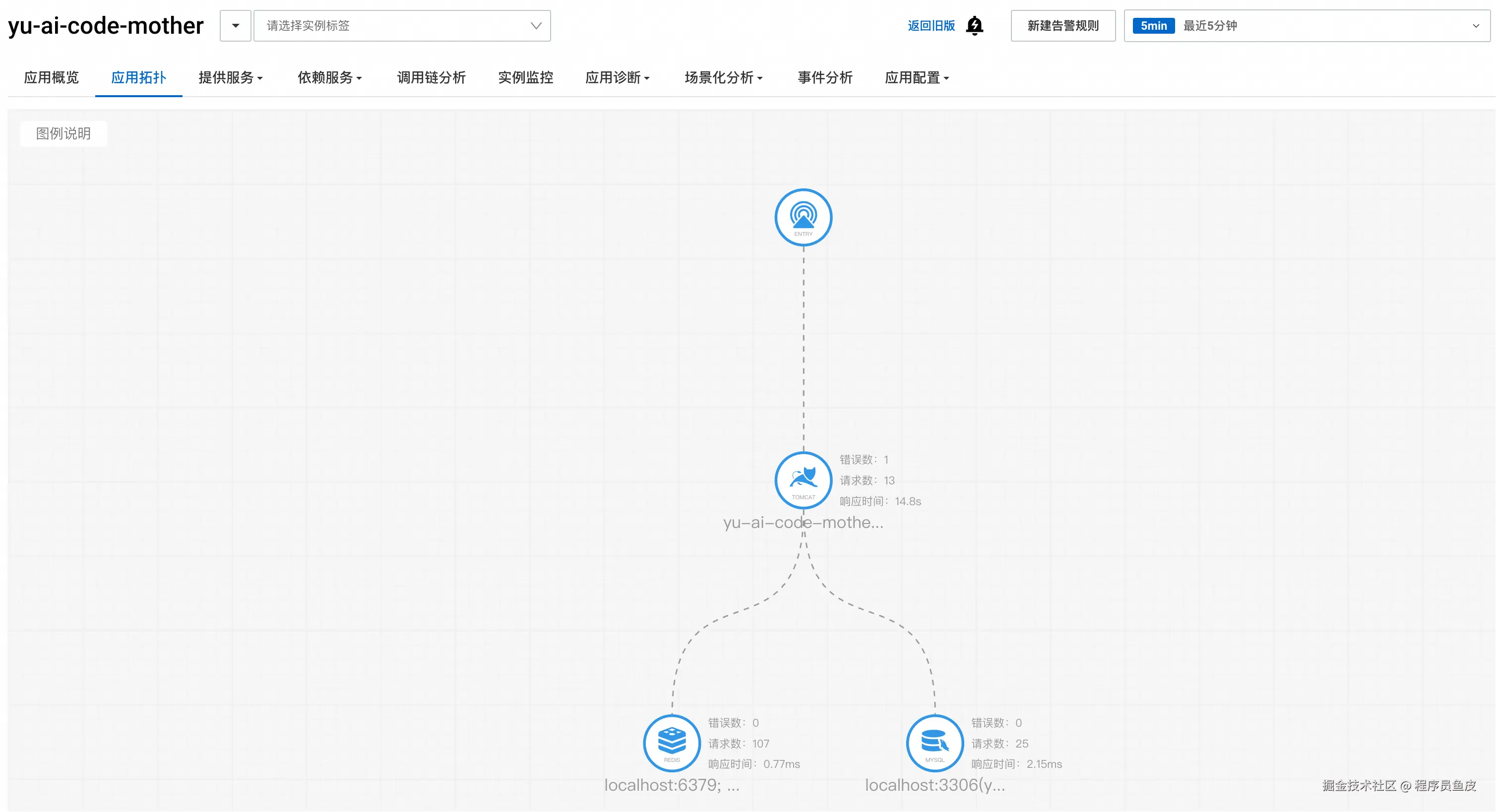The width and height of the screenshot is (1496, 812).
Task: Click the localhost:3306 node label
Action: 935,785
